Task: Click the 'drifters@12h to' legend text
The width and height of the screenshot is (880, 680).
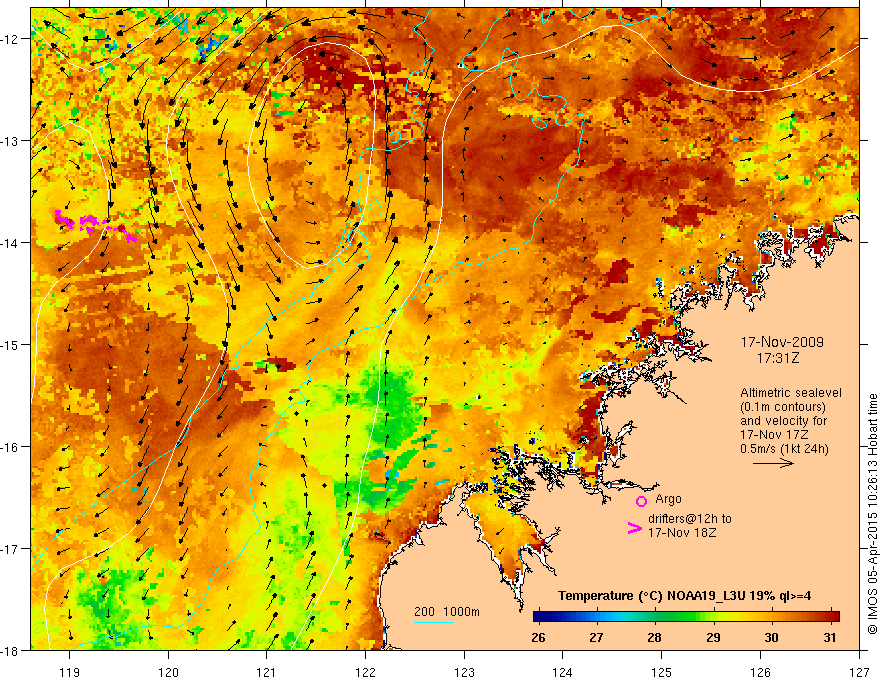Action: (690, 519)
